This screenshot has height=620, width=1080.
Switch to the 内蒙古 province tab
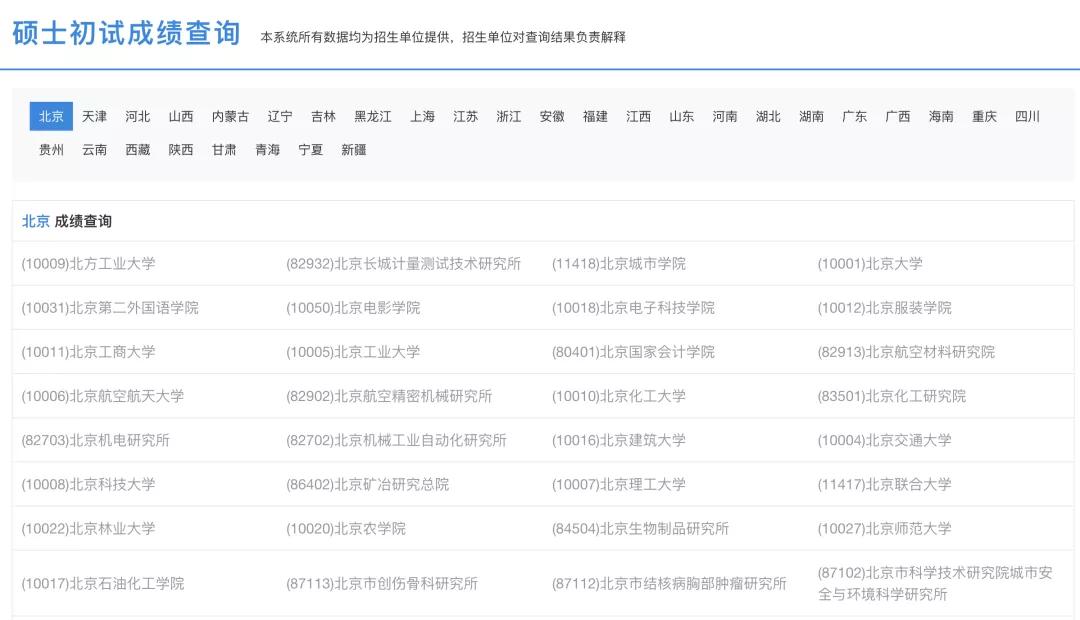click(229, 116)
